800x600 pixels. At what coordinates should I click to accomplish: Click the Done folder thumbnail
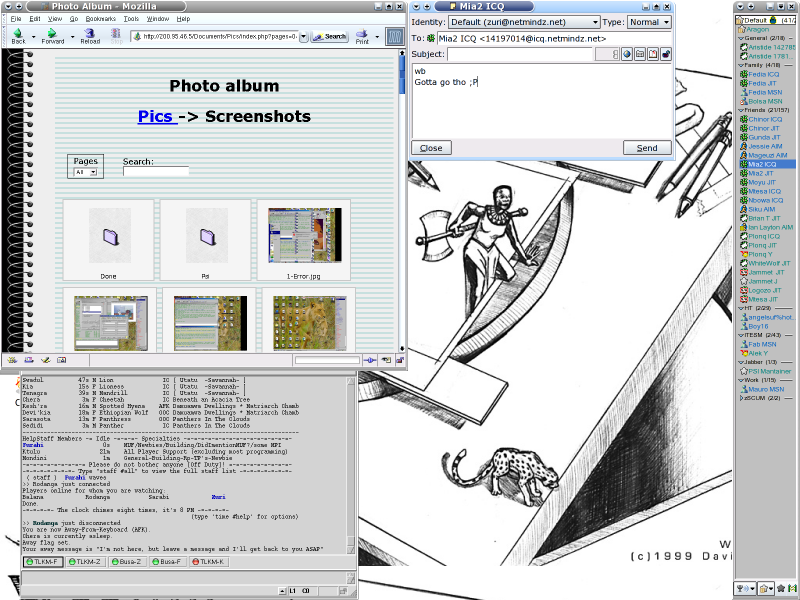pyautogui.click(x=108, y=239)
